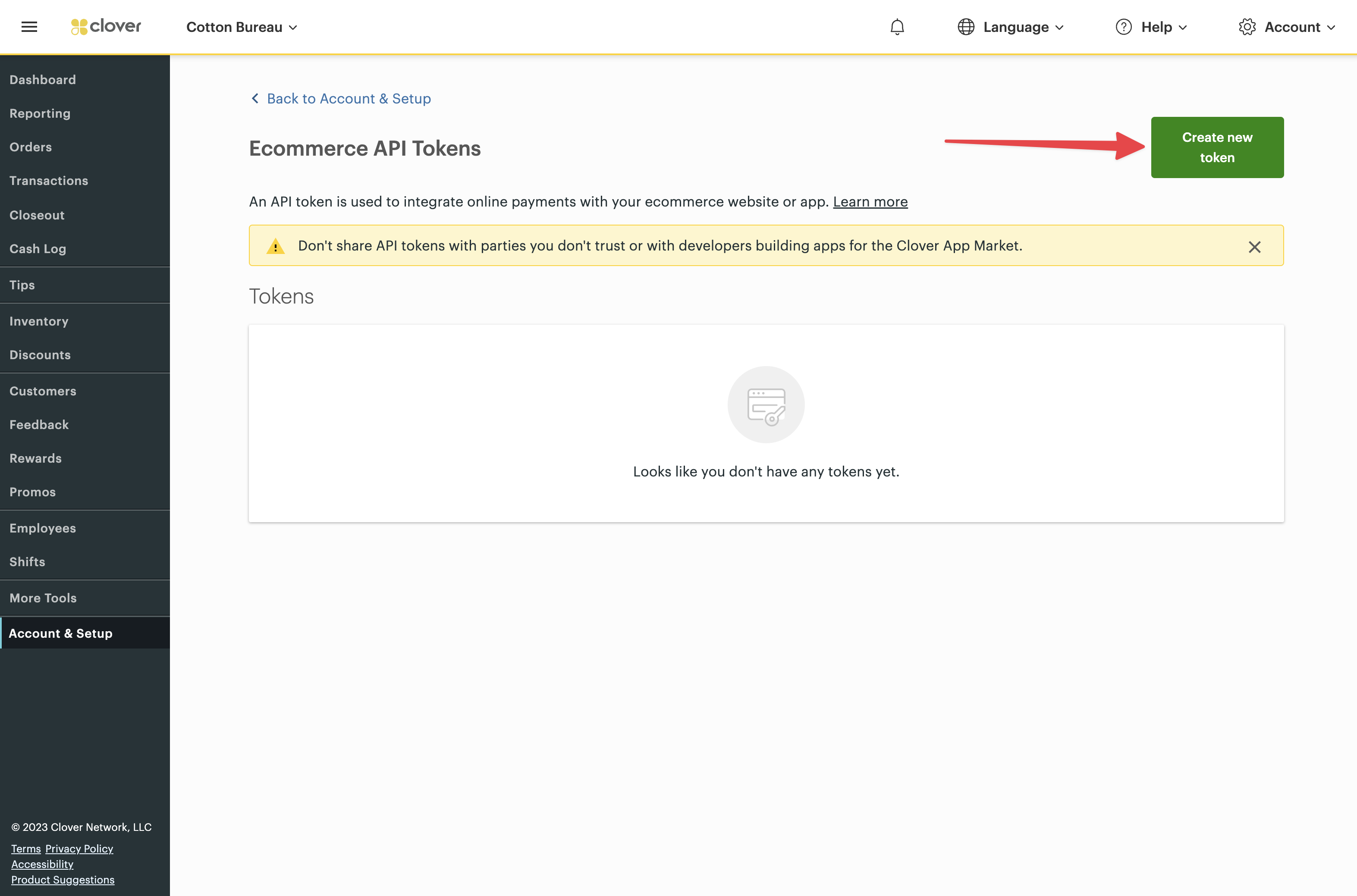Click the Create new token button
The image size is (1357, 896).
click(x=1217, y=147)
